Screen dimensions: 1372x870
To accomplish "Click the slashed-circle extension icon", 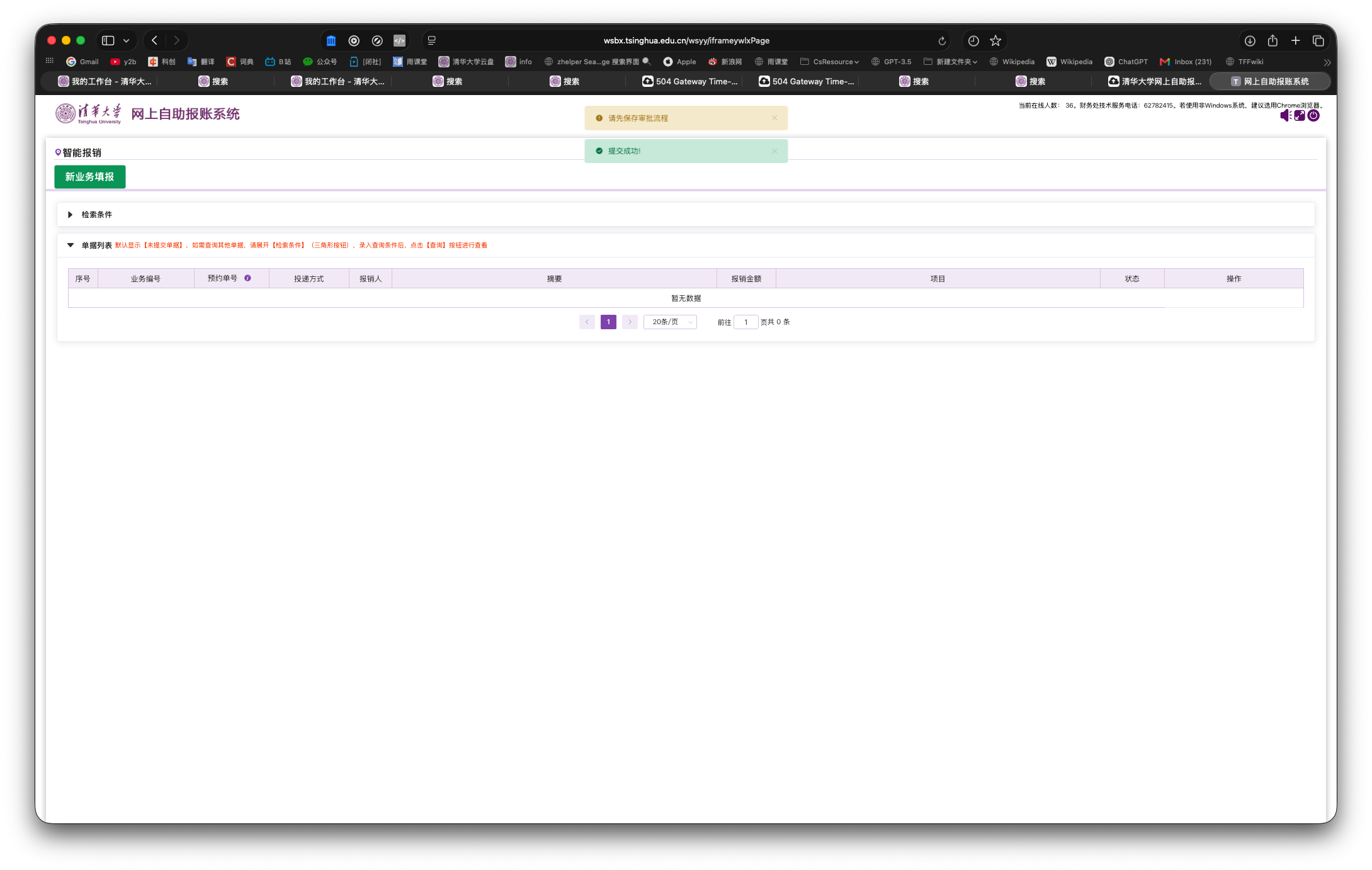I will (x=377, y=40).
